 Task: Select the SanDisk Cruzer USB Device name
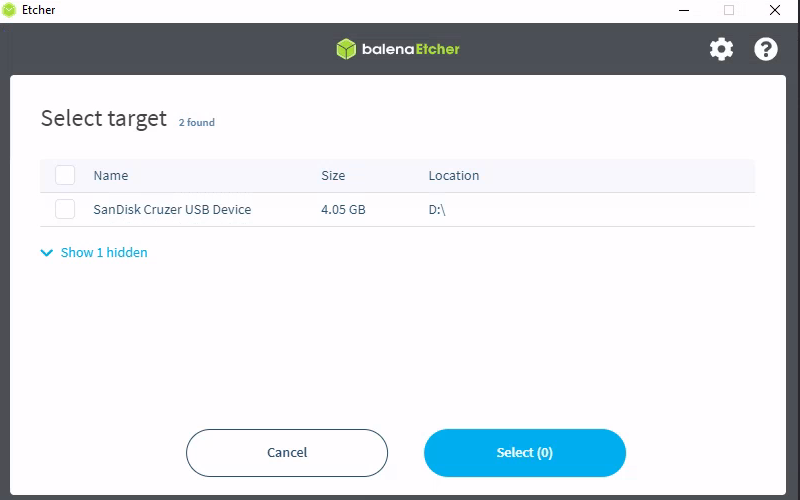pos(172,210)
